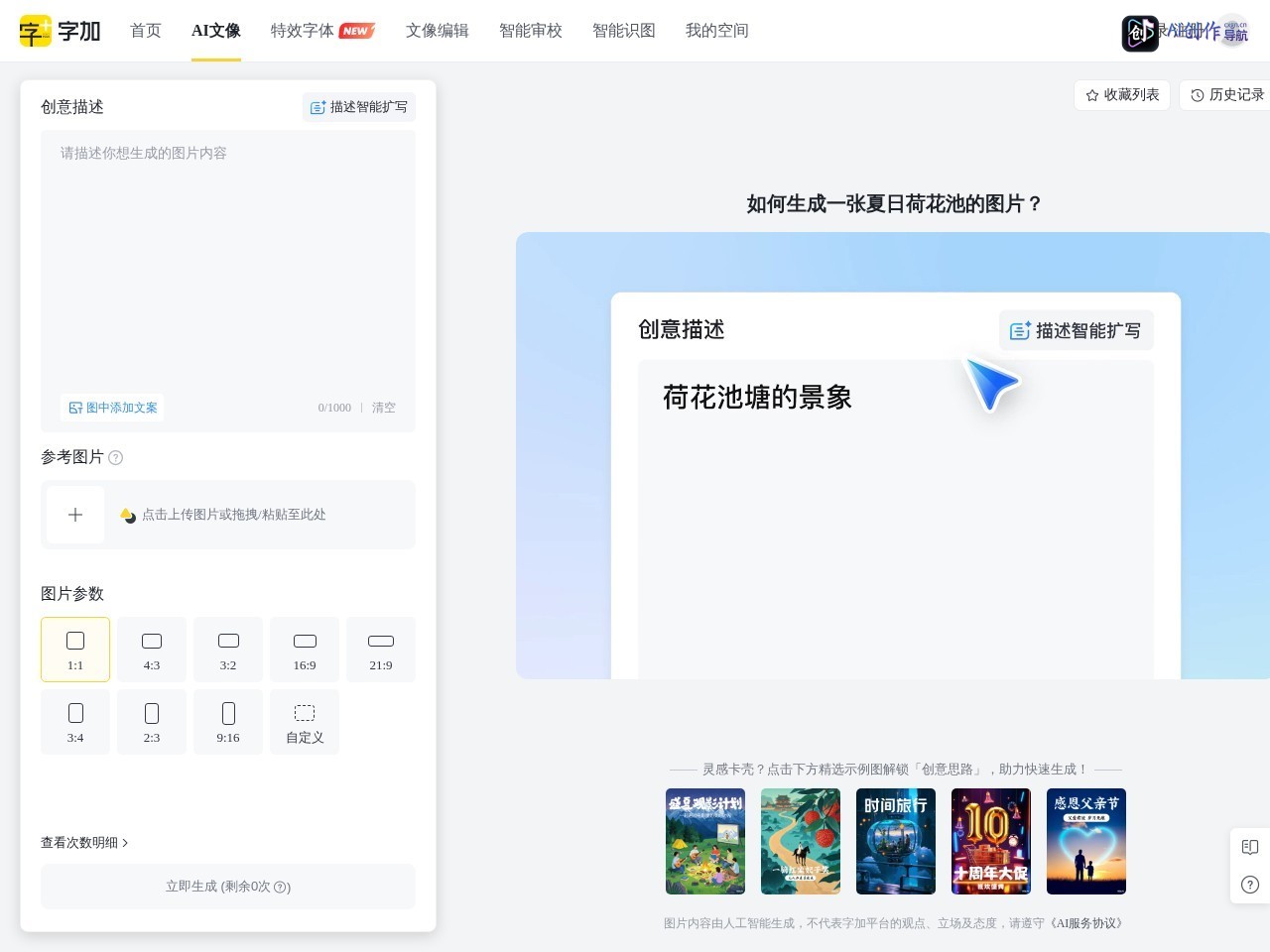Click the plus upload image box
The image size is (1270, 952).
click(x=75, y=515)
